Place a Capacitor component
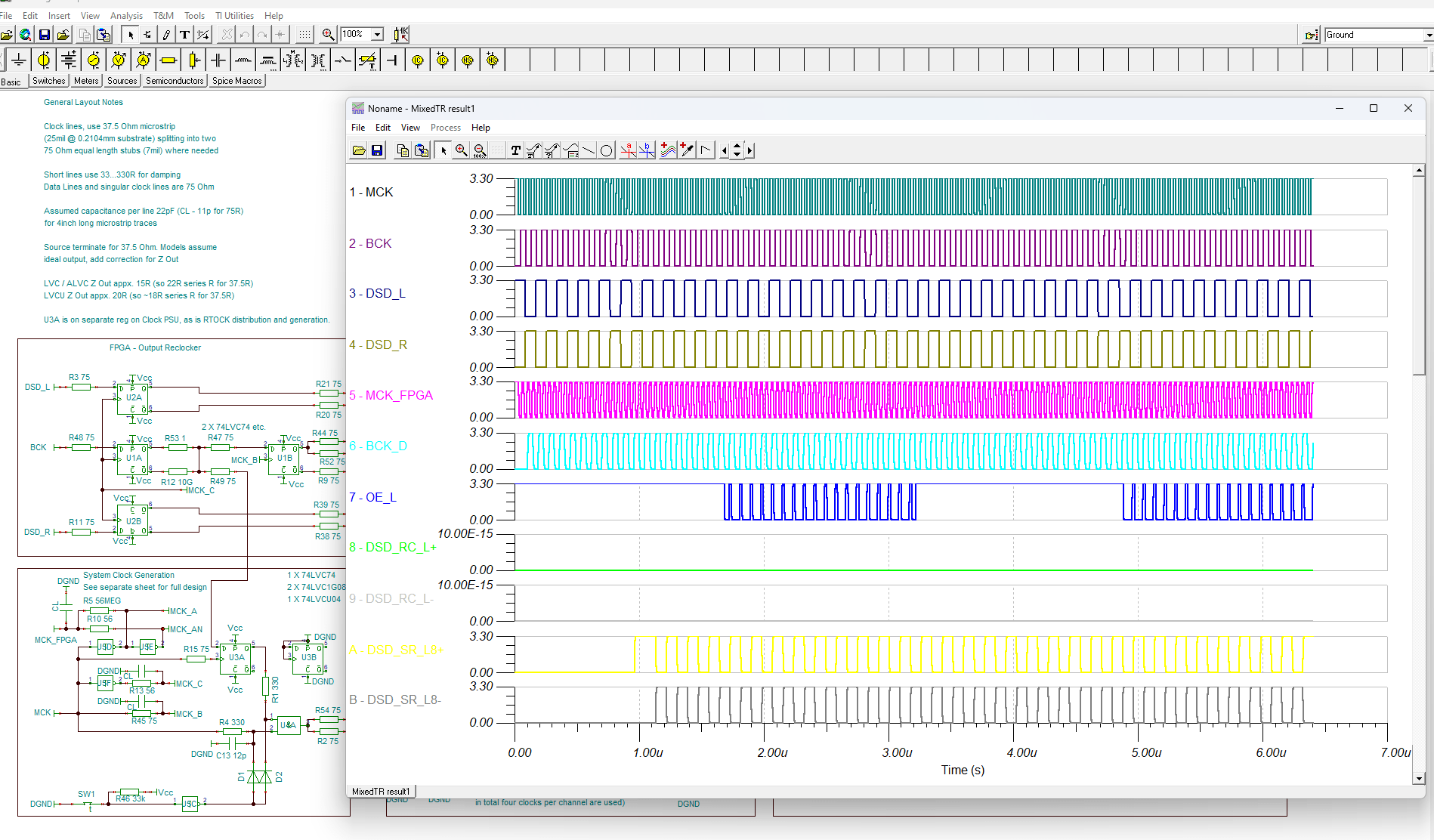1434x840 pixels. pyautogui.click(x=218, y=60)
